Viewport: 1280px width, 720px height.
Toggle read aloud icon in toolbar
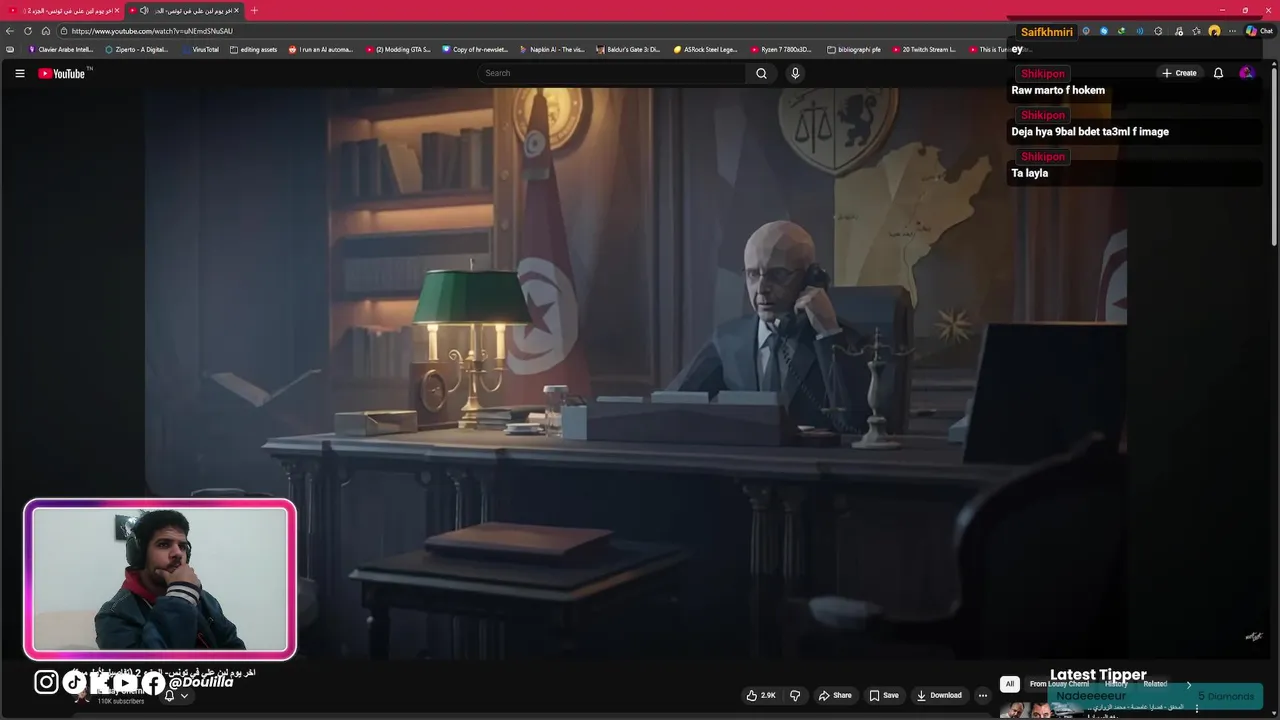(x=1140, y=31)
